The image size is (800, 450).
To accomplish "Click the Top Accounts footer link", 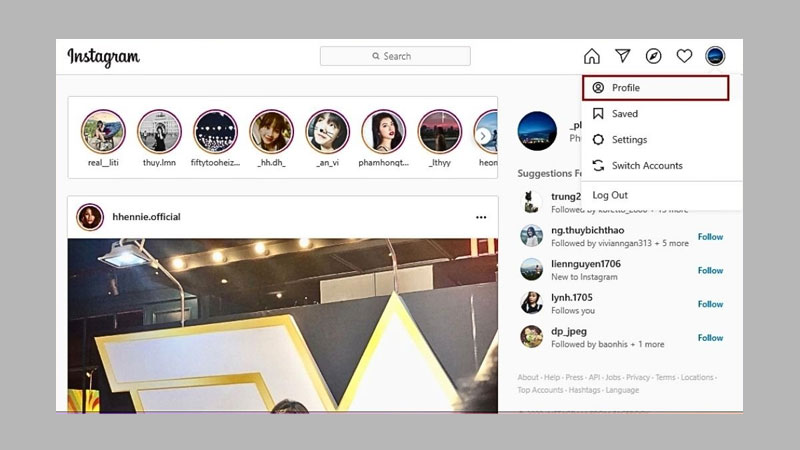I will [540, 390].
